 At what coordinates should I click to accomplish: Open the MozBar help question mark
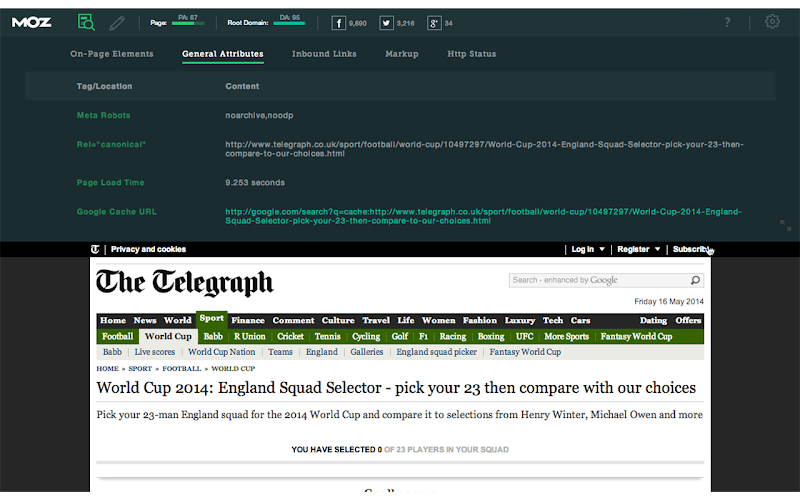728,22
